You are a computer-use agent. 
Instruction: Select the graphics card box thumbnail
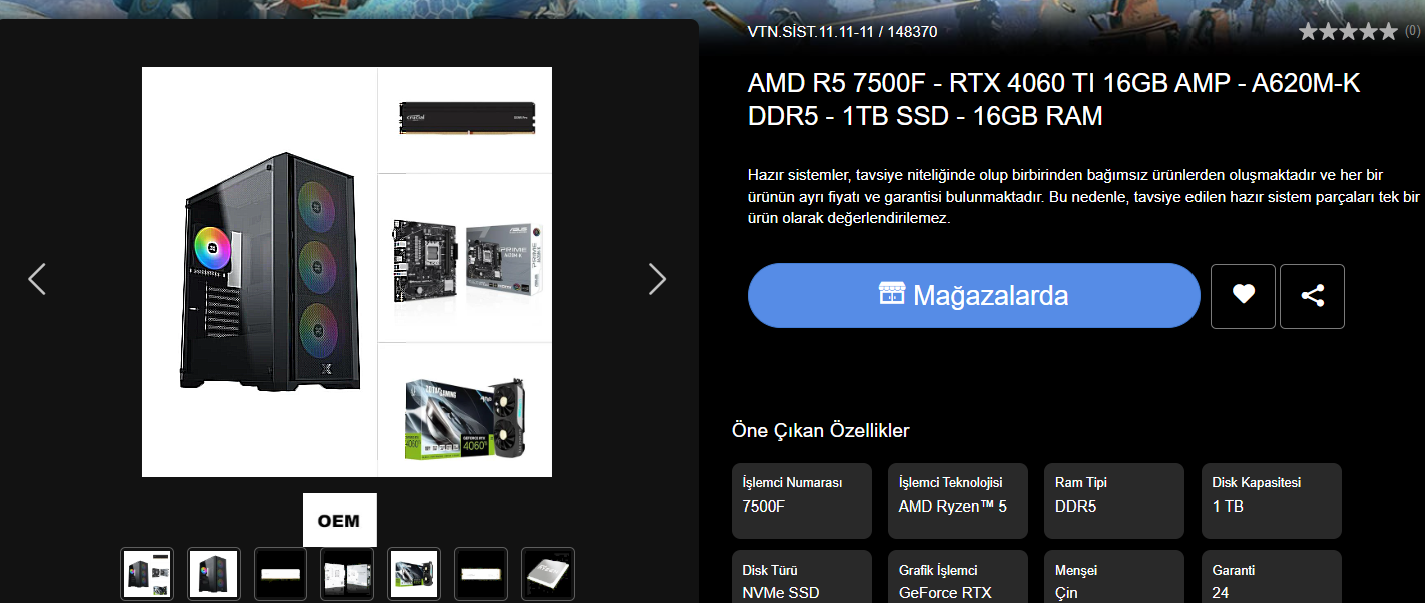(414, 574)
